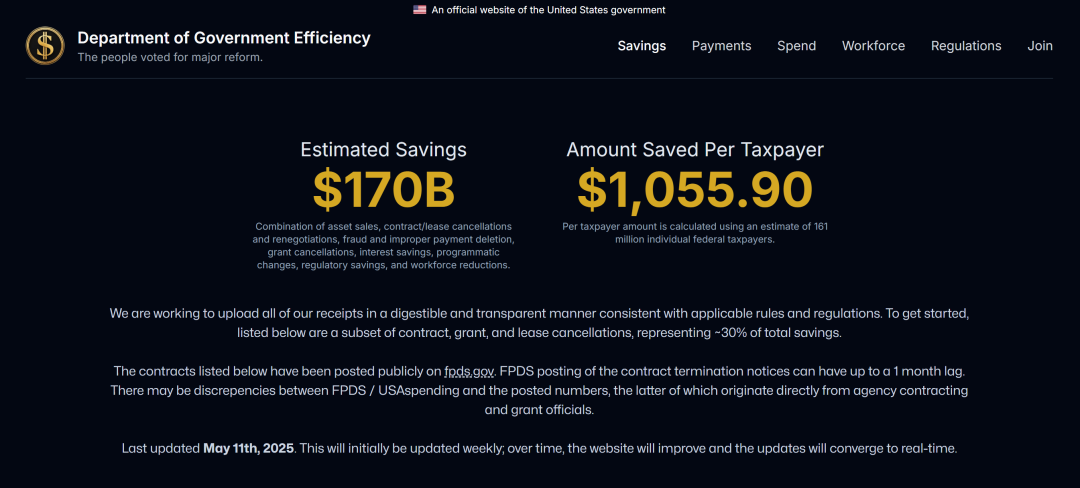The width and height of the screenshot is (1080, 488).
Task: Click the official website government banner text
Action: pyautogui.click(x=548, y=10)
